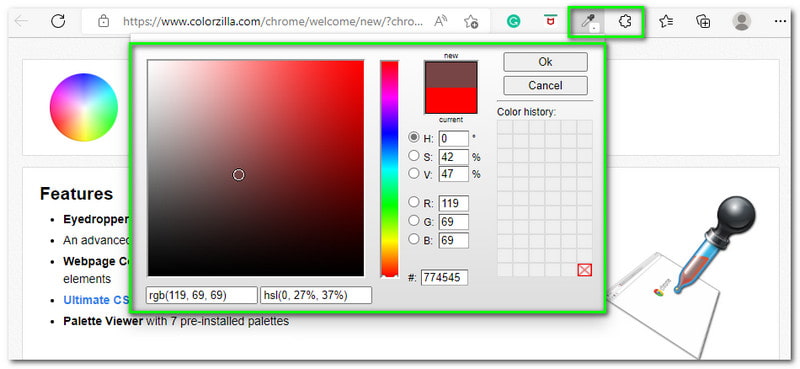Click the G field showing 69
This screenshot has height=369, width=800.
[x=454, y=222]
